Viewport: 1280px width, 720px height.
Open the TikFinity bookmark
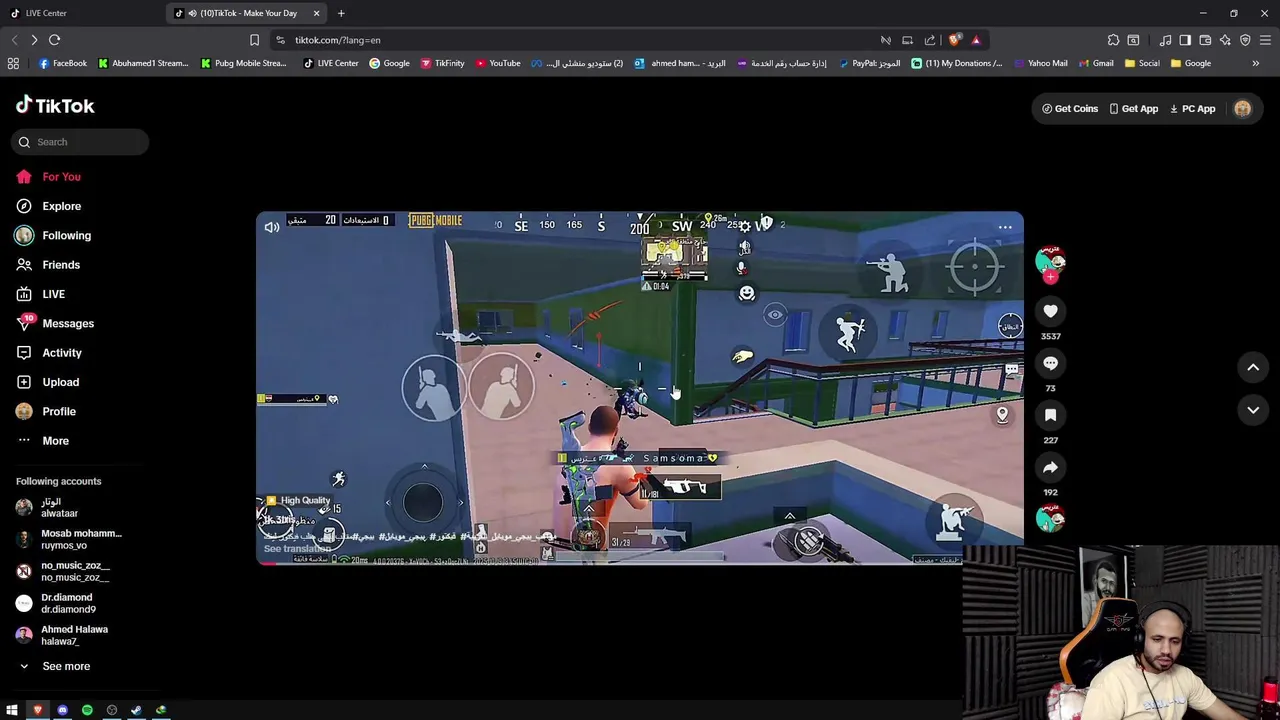click(x=442, y=63)
